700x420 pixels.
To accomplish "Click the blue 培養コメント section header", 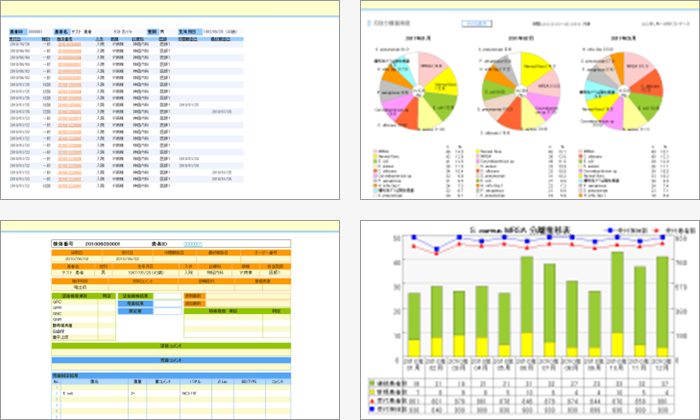I will click(x=171, y=360).
